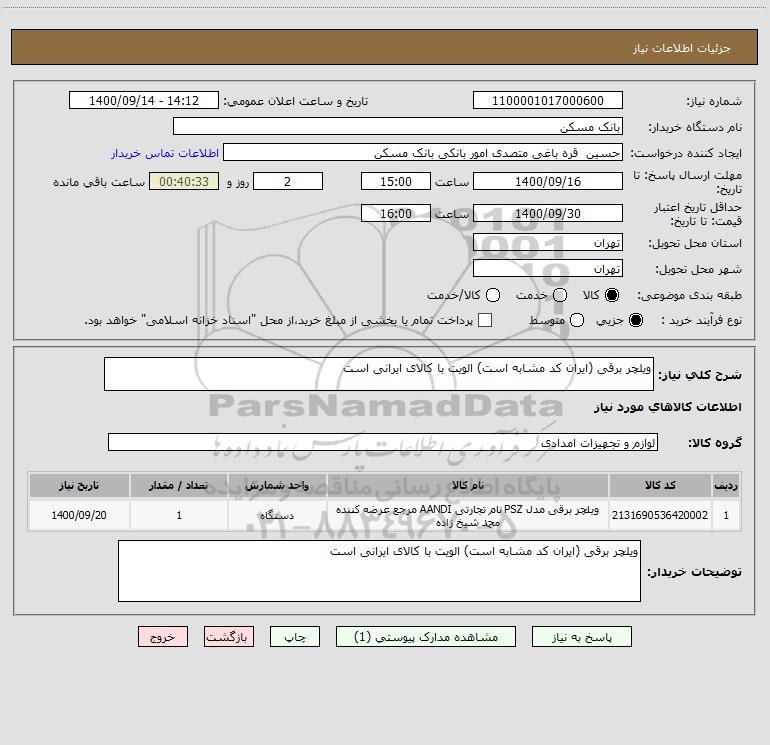Select the خدمت radio button

click(560, 295)
